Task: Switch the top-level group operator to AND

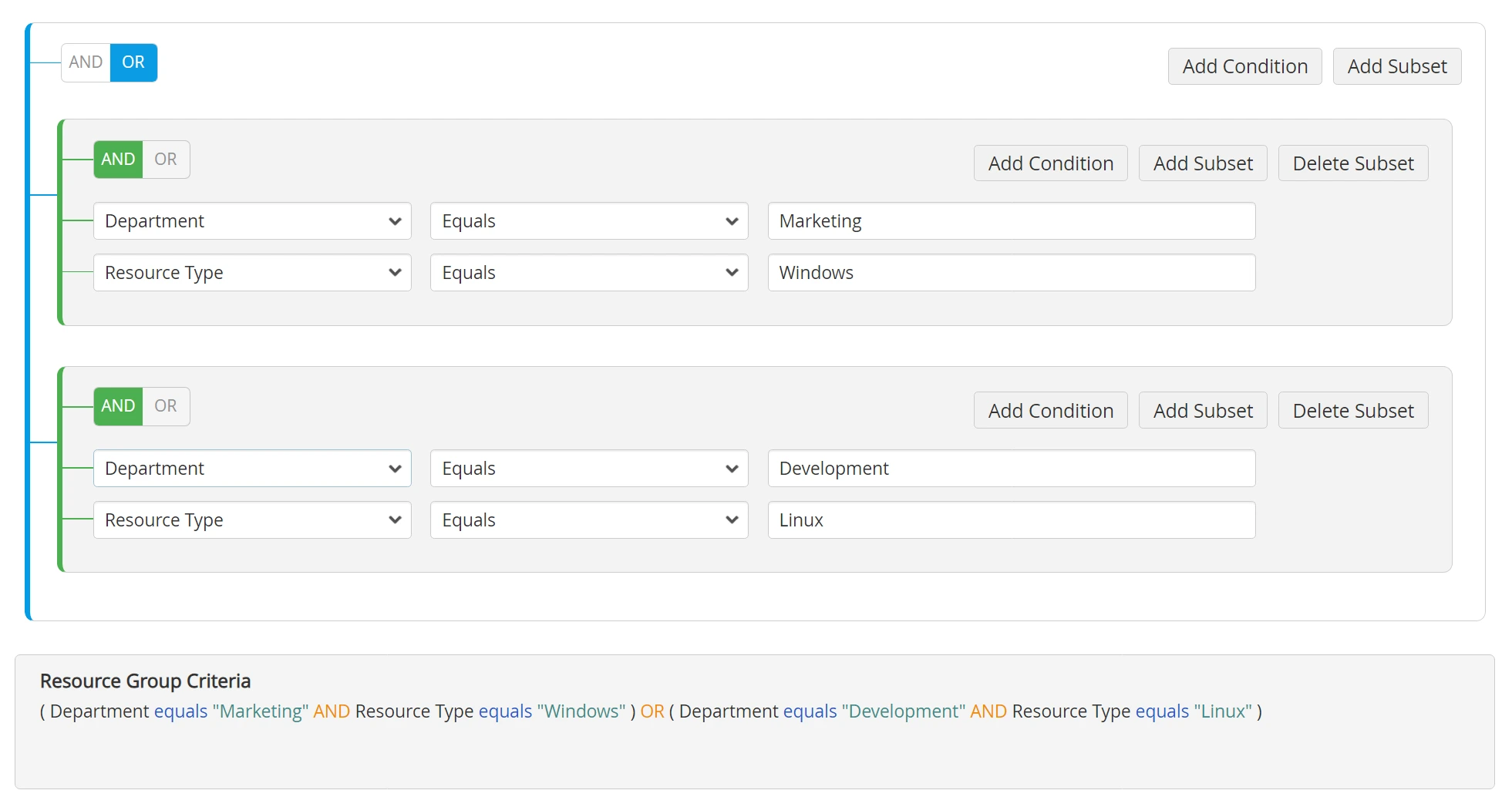Action: 86,62
